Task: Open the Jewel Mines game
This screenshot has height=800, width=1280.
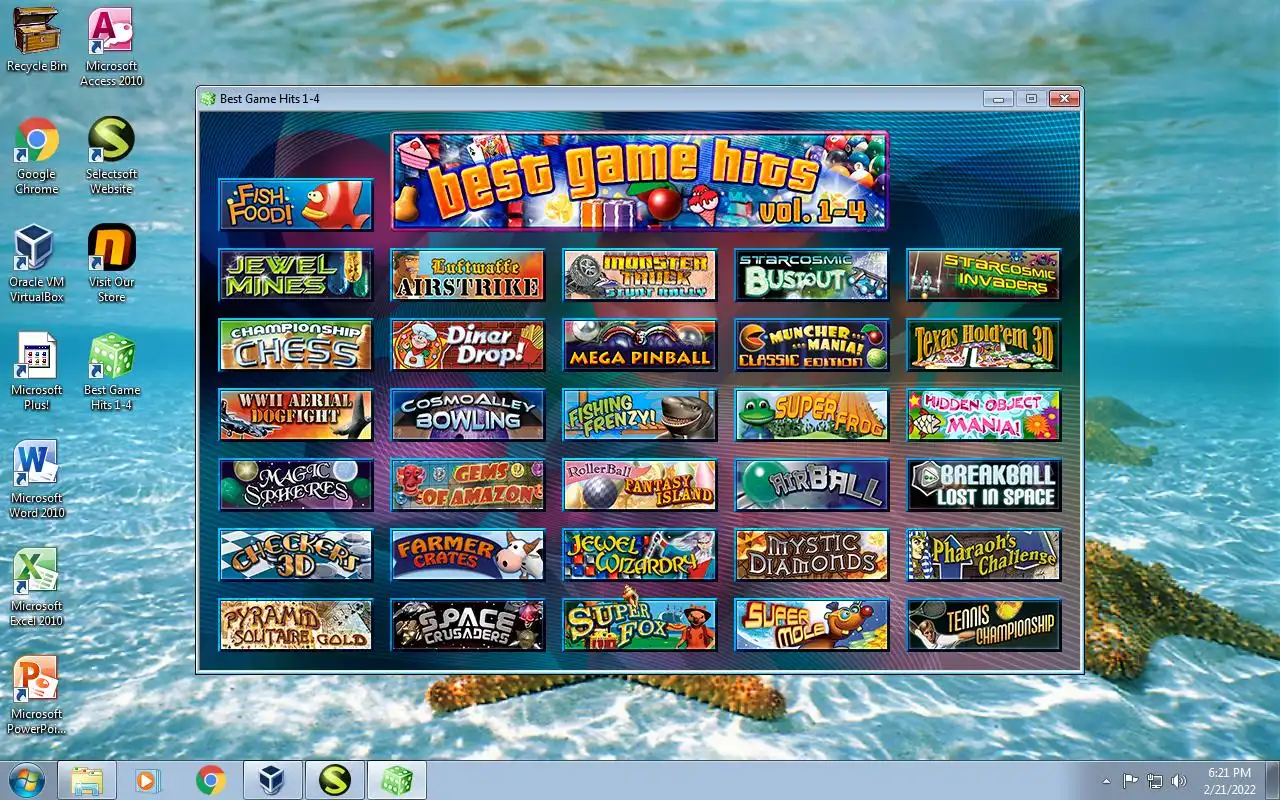Action: [296, 275]
